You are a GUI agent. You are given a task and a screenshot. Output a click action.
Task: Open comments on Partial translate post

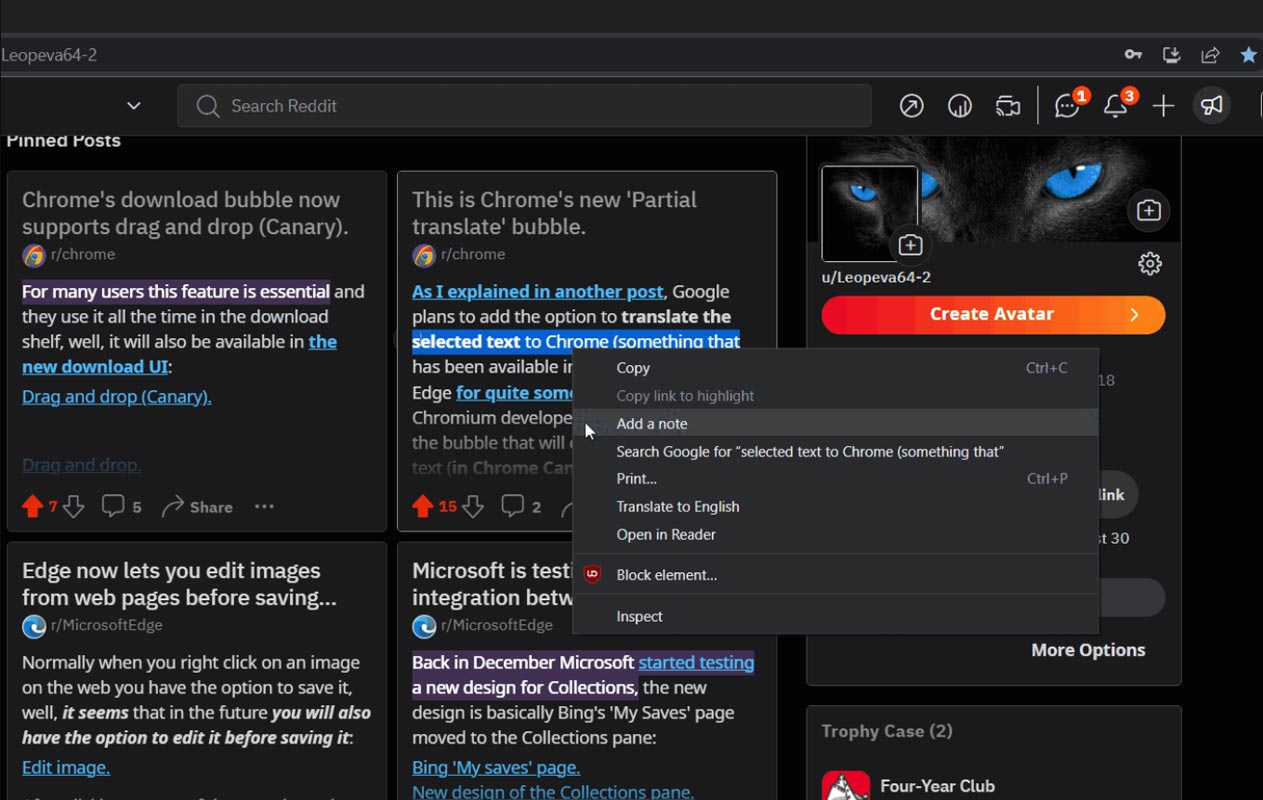pos(521,507)
